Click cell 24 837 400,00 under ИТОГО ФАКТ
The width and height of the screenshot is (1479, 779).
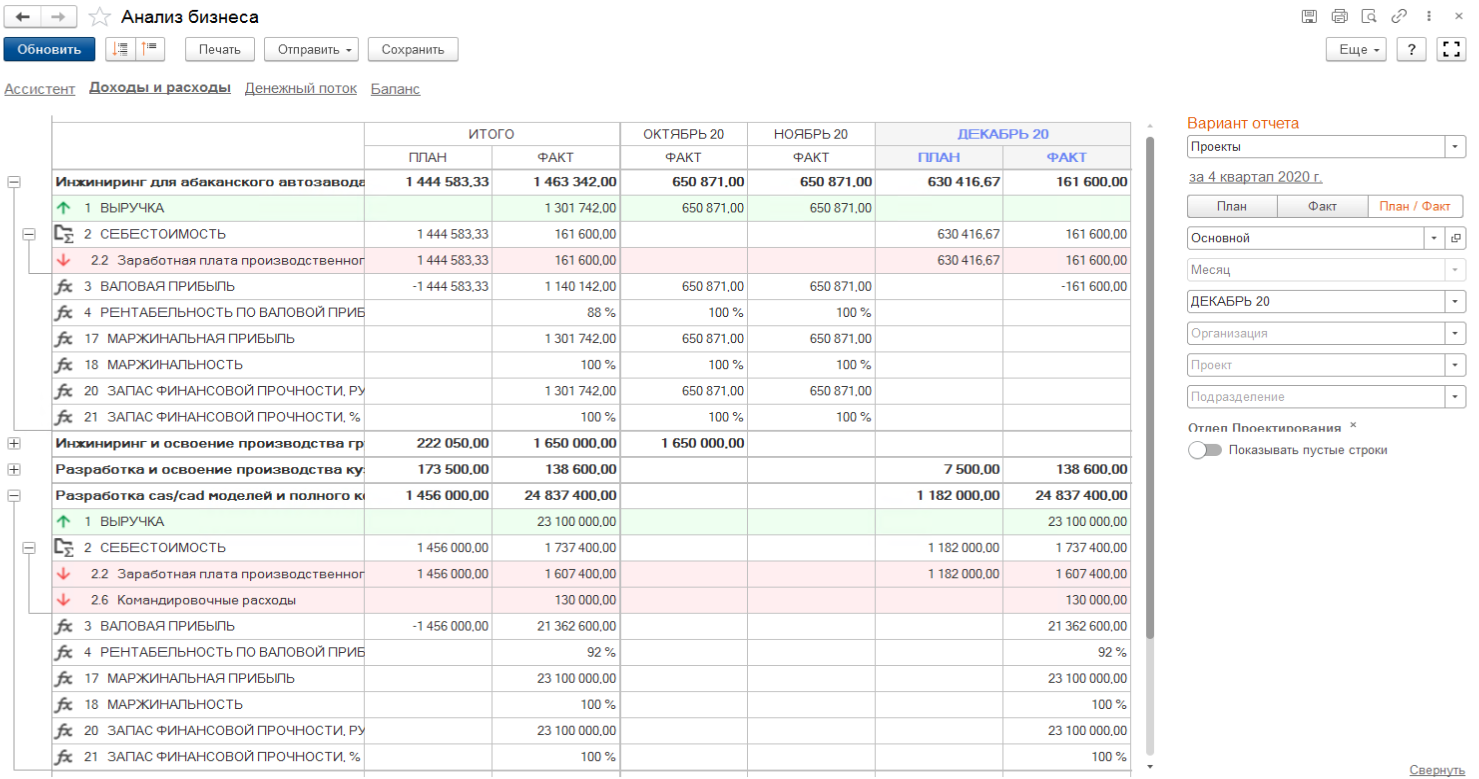coord(556,495)
